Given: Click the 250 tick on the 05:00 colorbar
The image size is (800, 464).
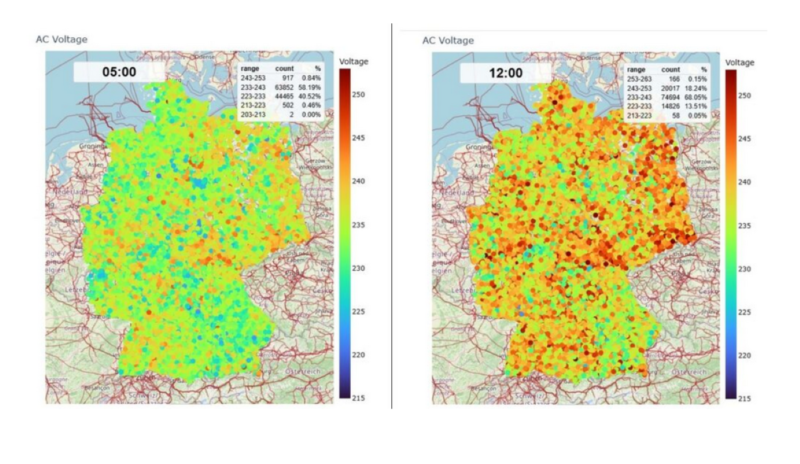Looking at the screenshot, I should point(358,94).
